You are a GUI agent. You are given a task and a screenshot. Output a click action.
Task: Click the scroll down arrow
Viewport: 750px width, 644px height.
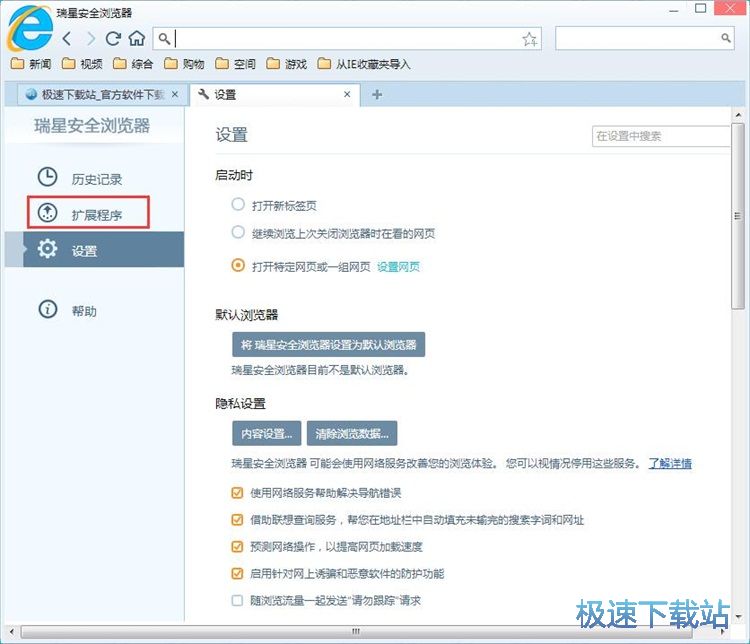point(738,617)
